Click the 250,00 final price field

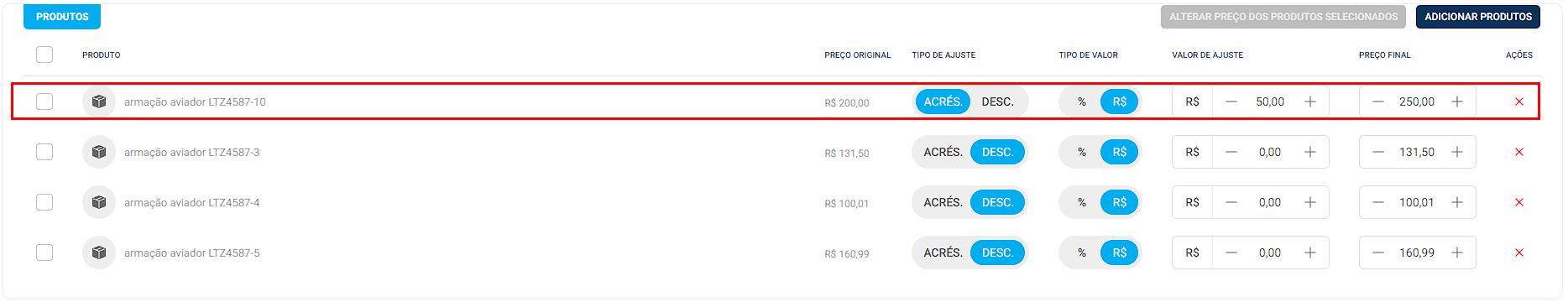coord(1417,102)
